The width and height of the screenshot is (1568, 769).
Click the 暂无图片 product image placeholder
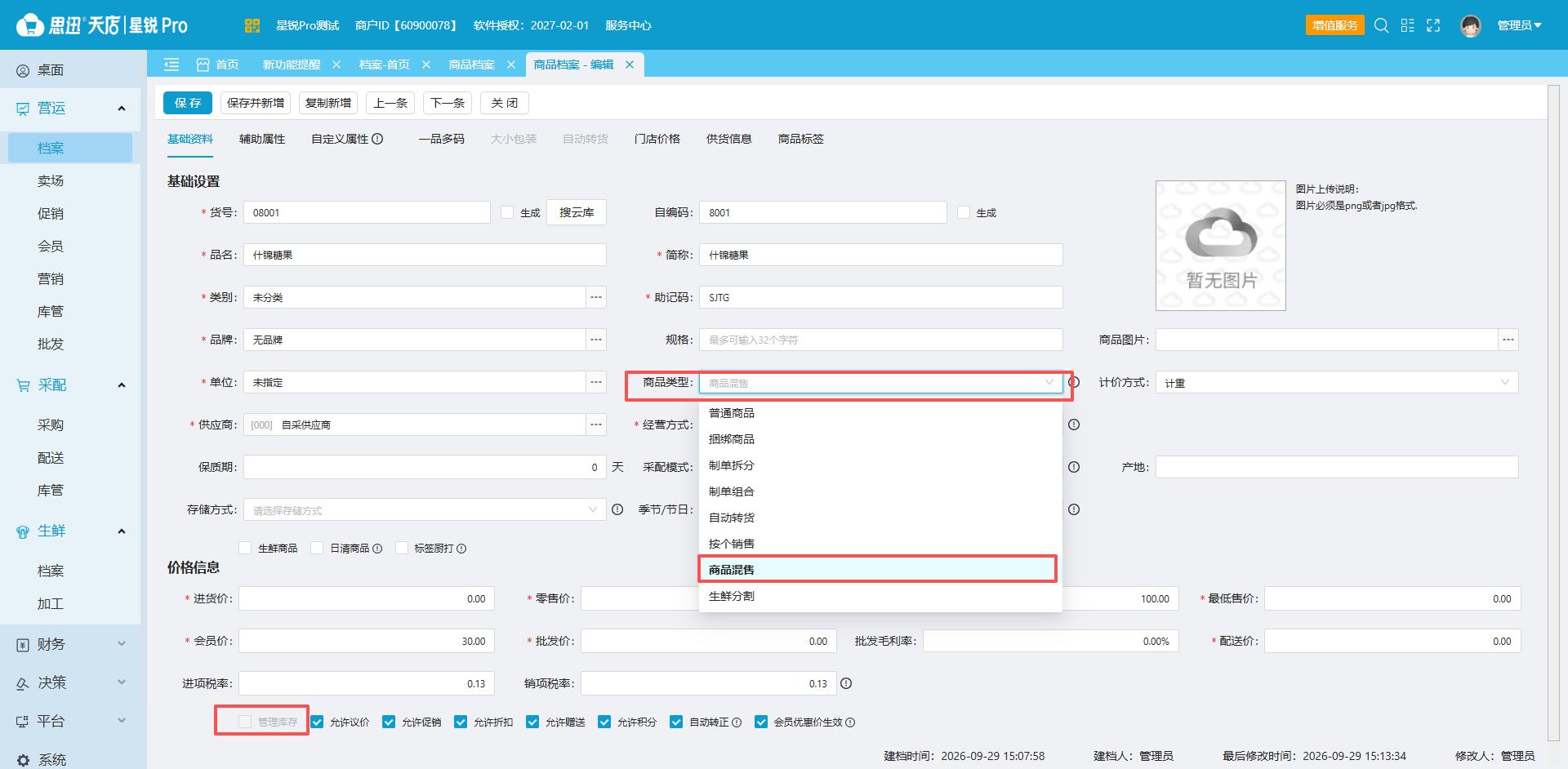[x=1221, y=245]
